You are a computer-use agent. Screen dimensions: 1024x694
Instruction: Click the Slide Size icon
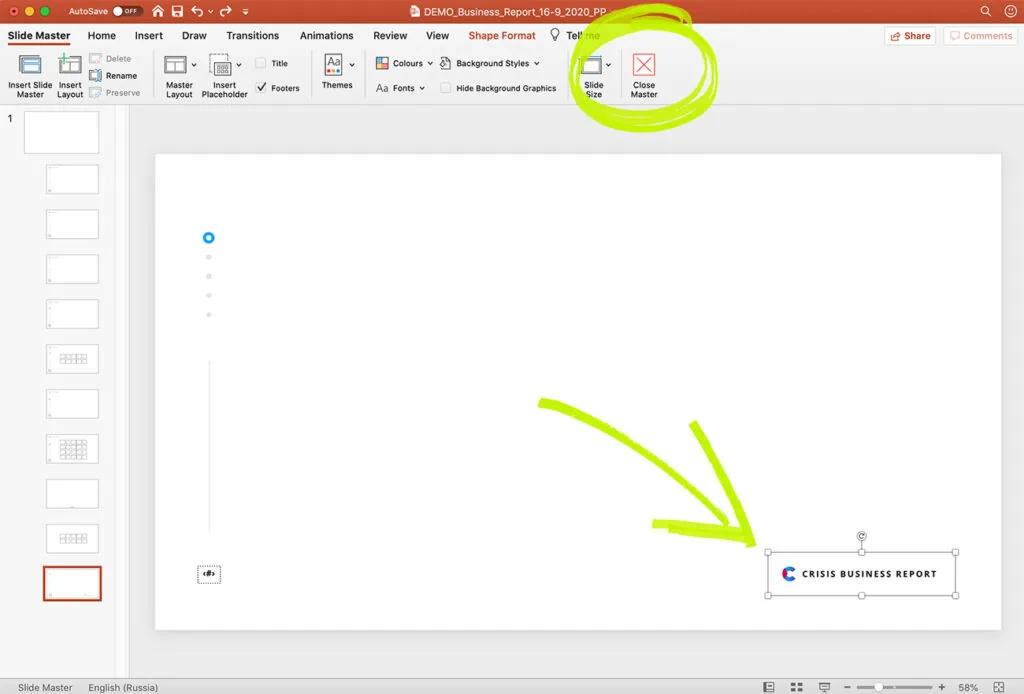tap(591, 65)
